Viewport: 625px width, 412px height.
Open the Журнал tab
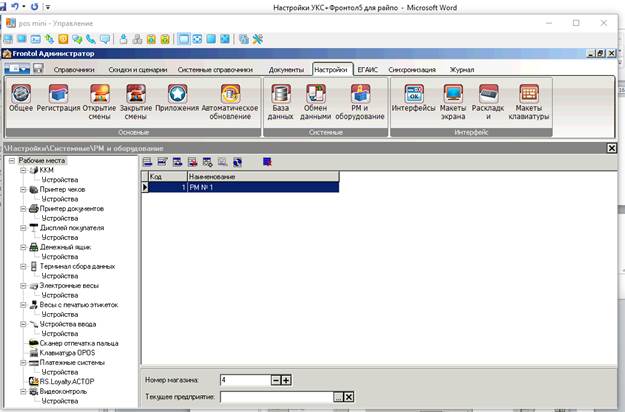(x=462, y=70)
